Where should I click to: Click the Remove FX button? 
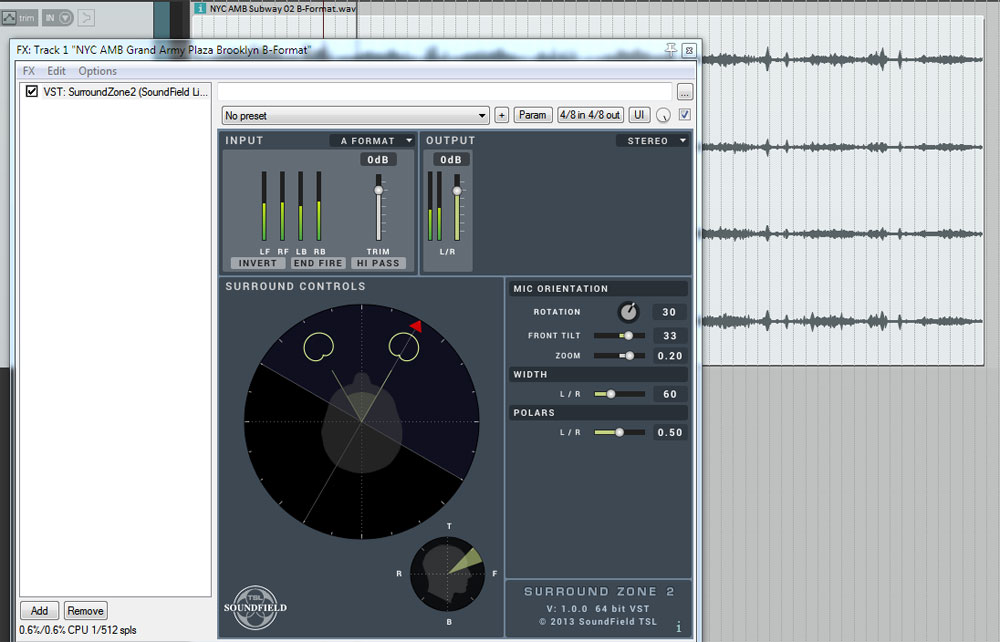[85, 611]
